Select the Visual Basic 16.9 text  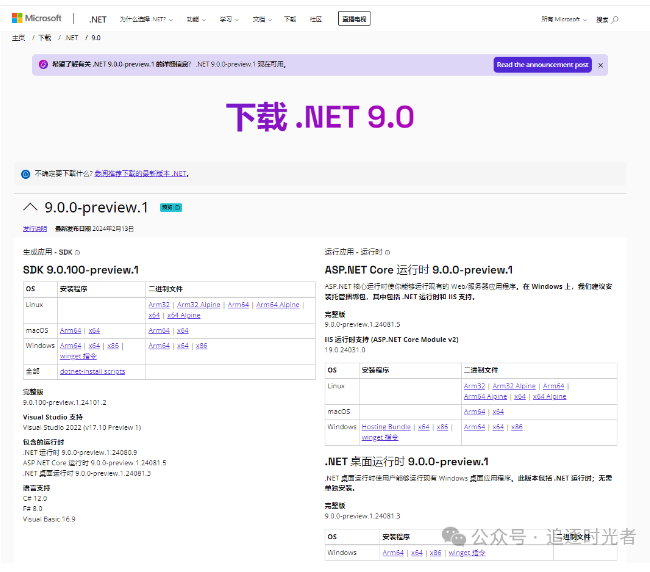tap(49, 519)
